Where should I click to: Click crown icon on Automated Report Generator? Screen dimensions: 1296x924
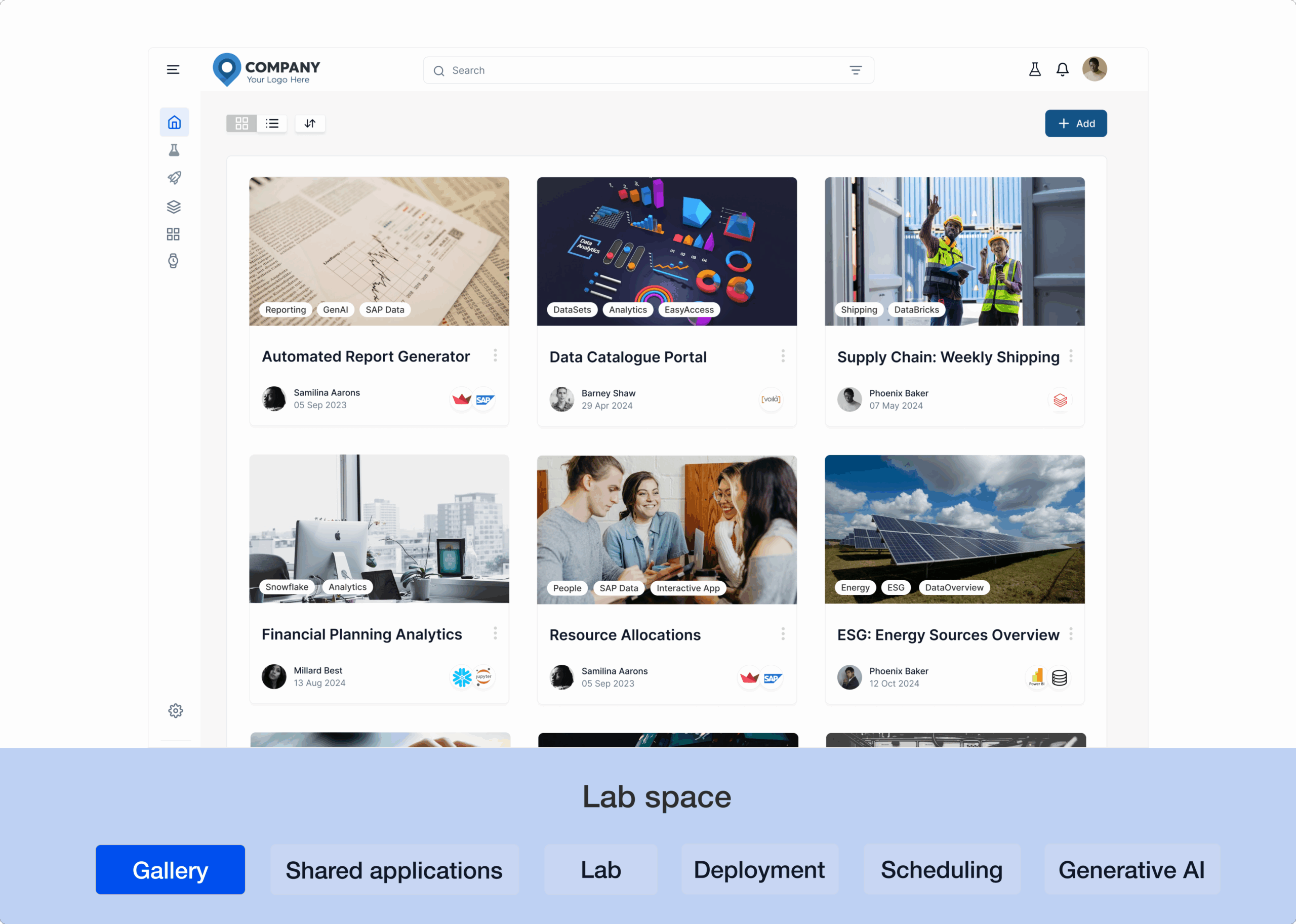461,399
